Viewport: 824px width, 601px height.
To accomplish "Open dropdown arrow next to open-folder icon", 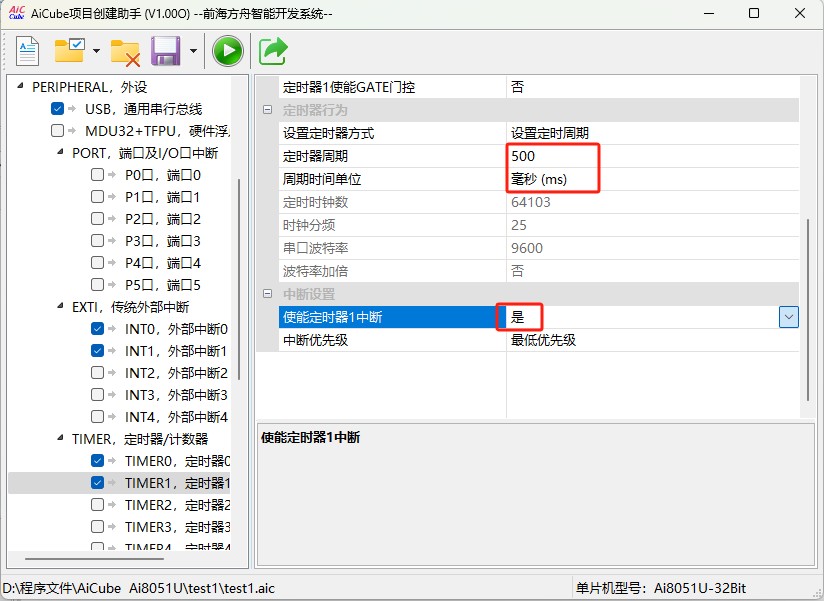I will [96, 51].
